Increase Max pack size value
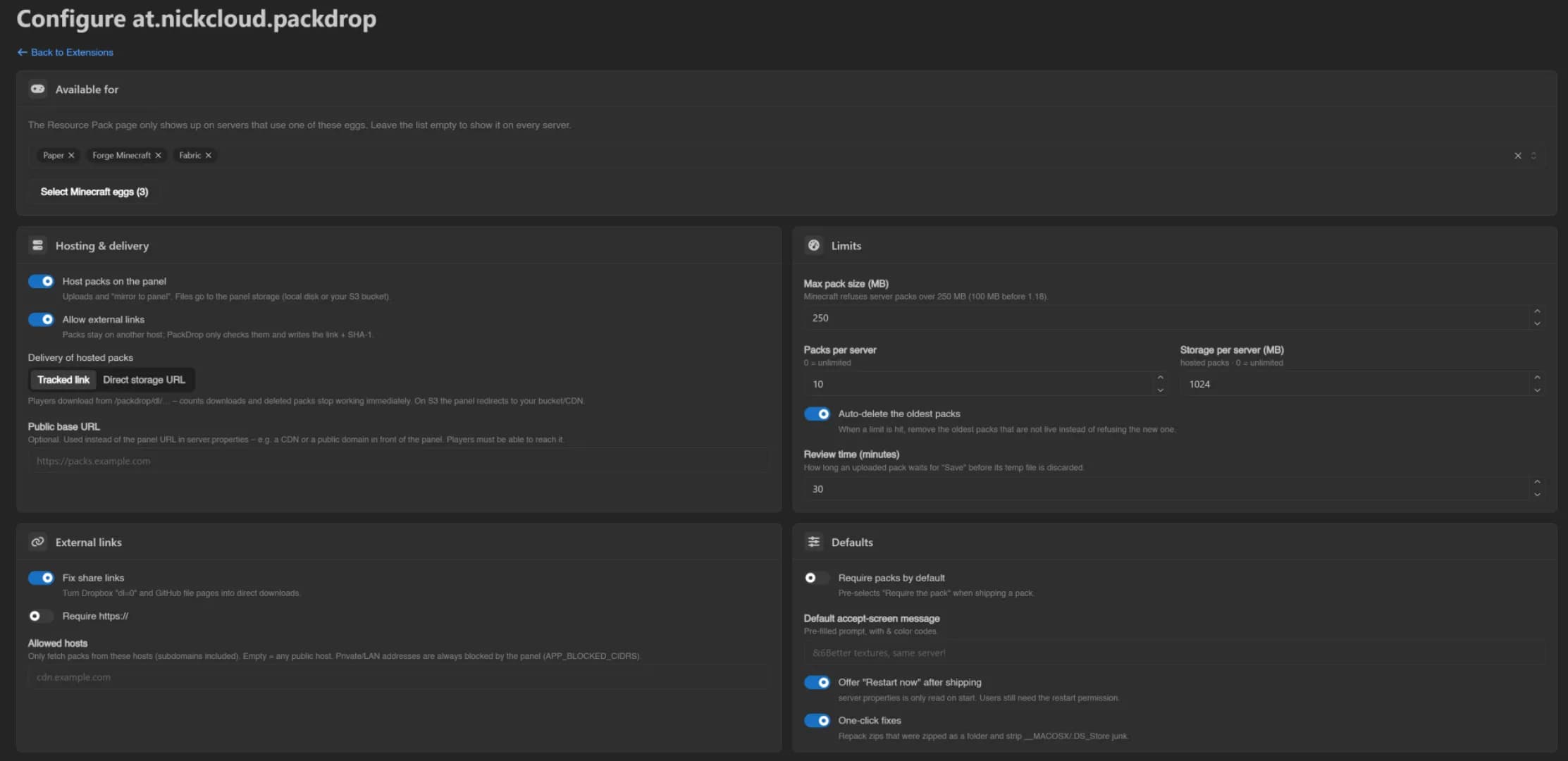 (1537, 311)
